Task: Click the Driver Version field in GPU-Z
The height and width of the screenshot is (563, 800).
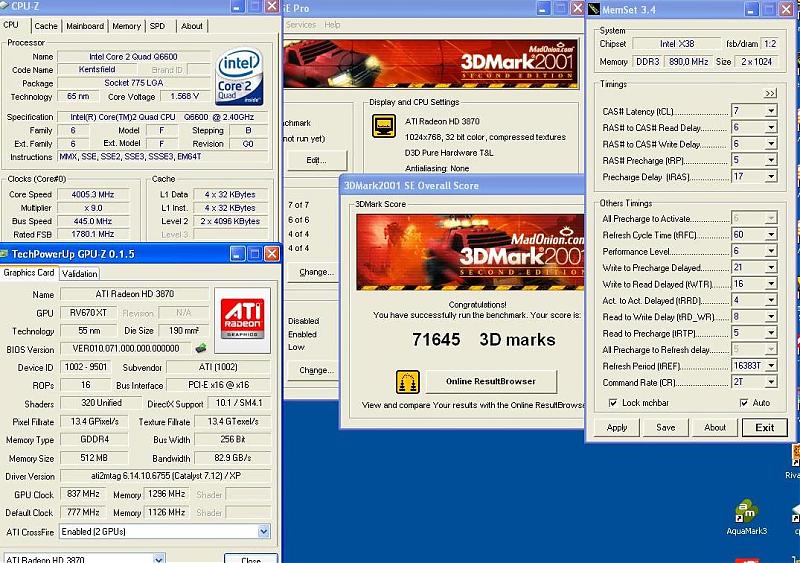Action: tap(165, 476)
